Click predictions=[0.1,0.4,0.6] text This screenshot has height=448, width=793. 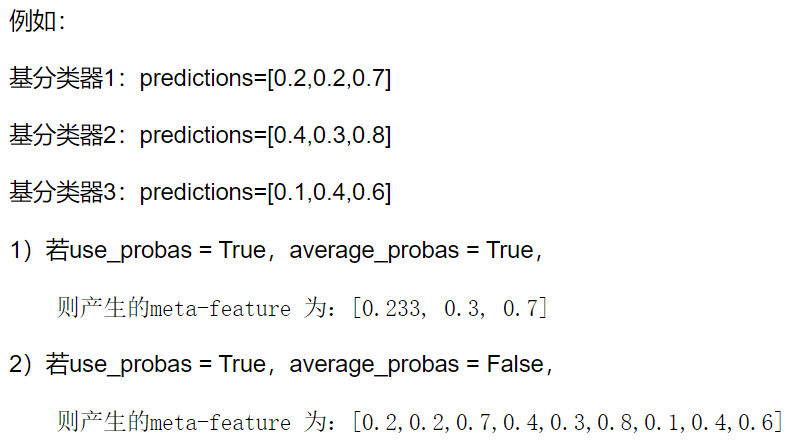(265, 193)
